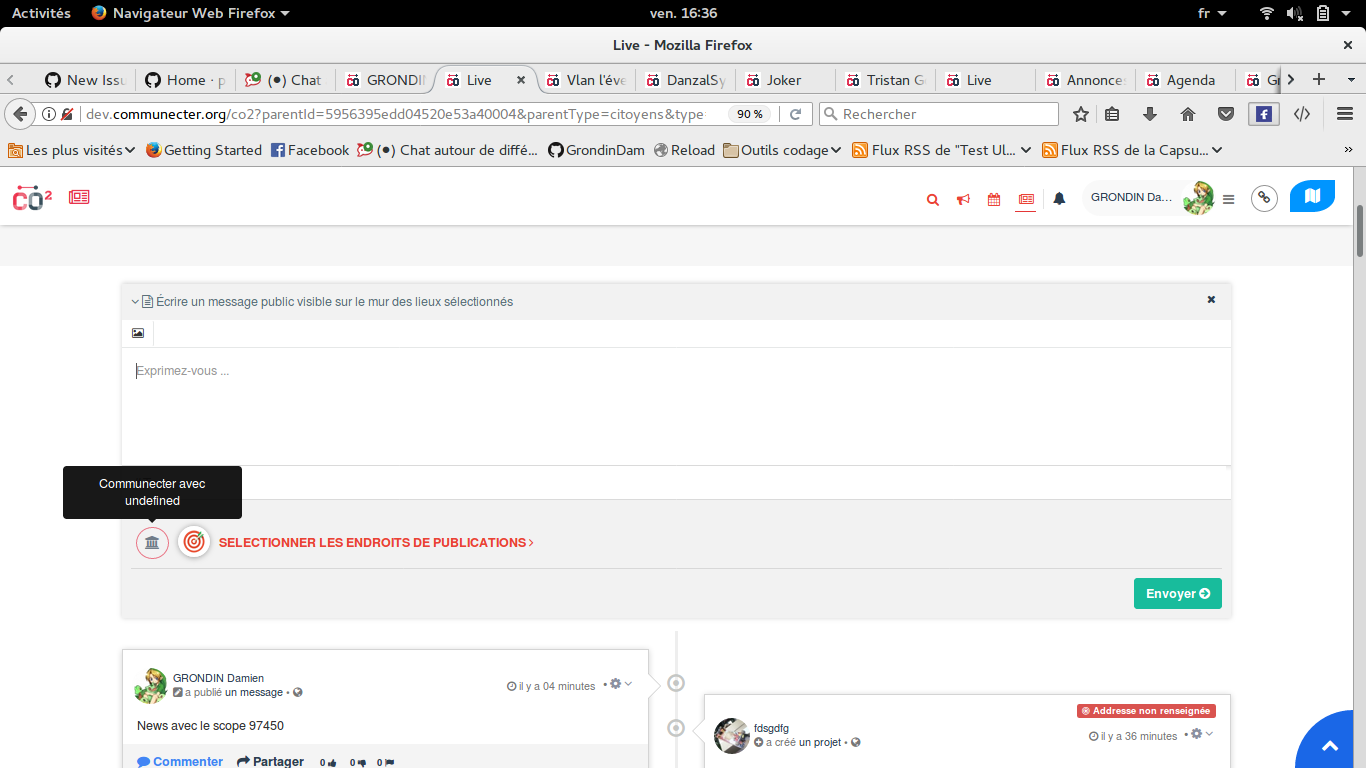Viewport: 1366px width, 768px height.
Task: Close the message writing form
Action: [1211, 299]
